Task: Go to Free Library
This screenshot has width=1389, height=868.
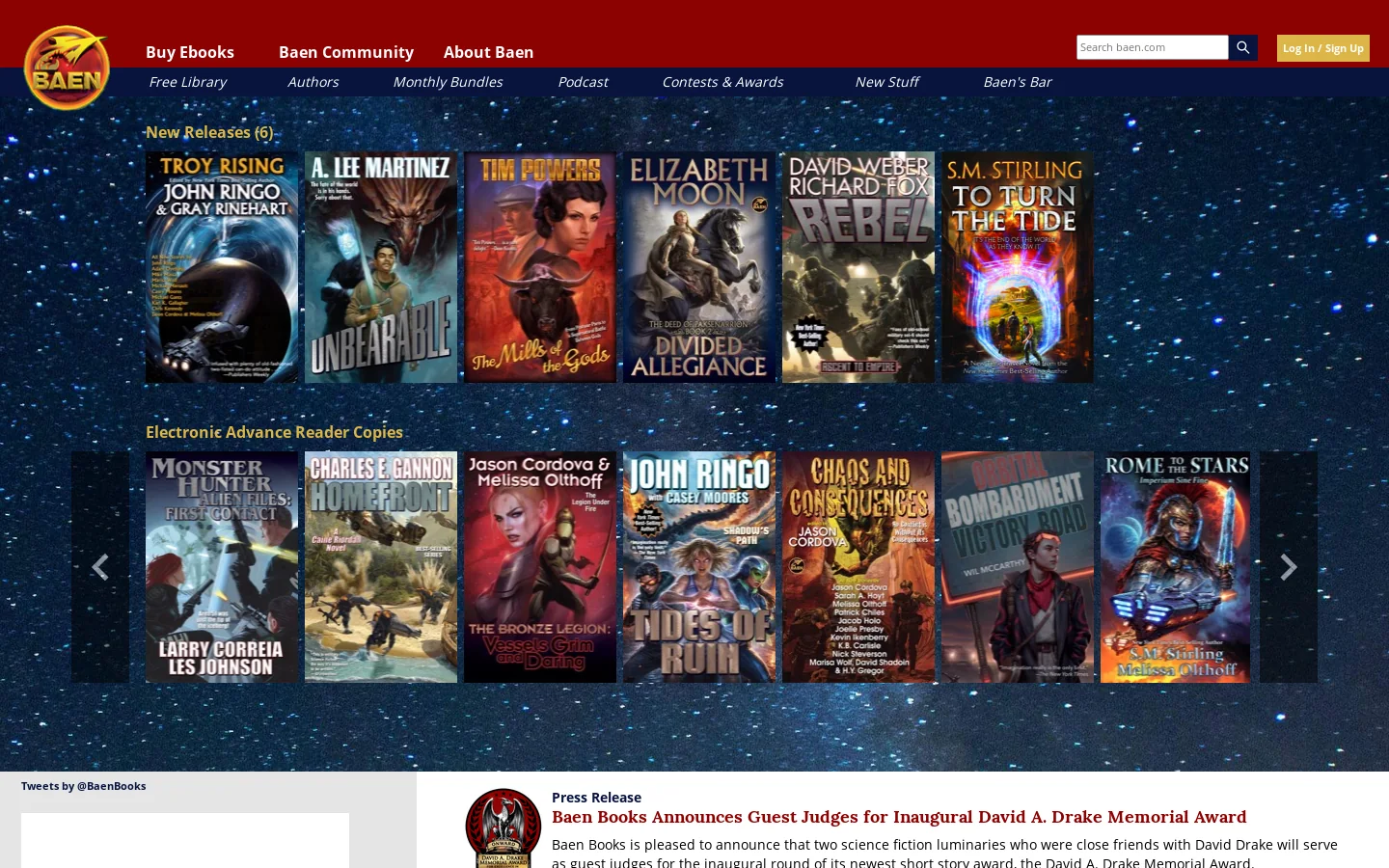Action: [187, 82]
